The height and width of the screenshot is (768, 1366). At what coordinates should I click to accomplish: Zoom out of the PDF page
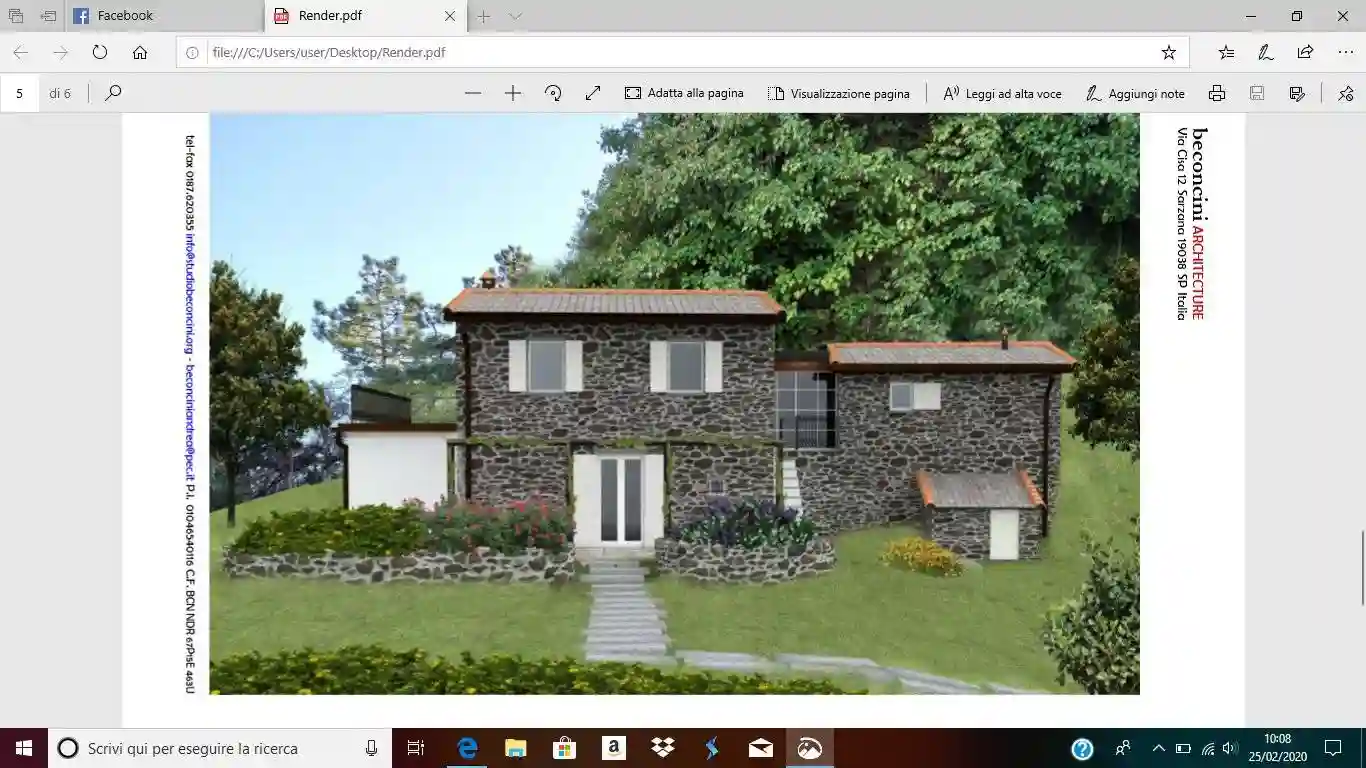(472, 93)
